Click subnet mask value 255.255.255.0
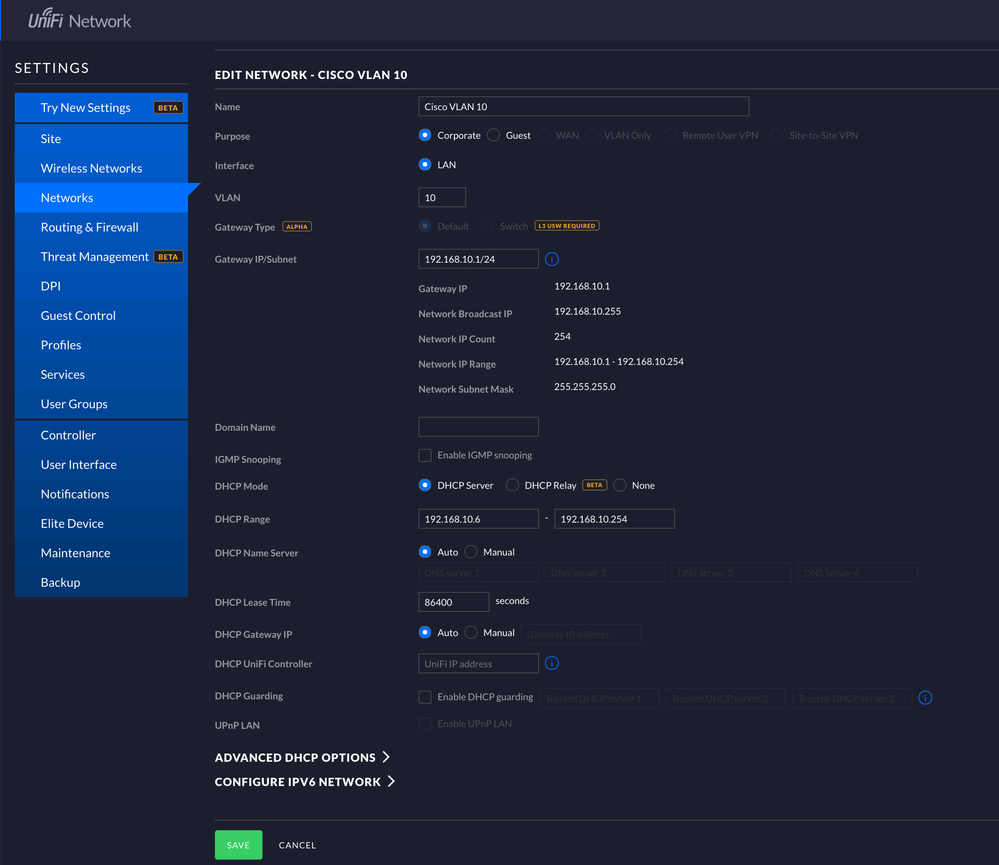Viewport: 999px width, 865px height. click(x=585, y=387)
